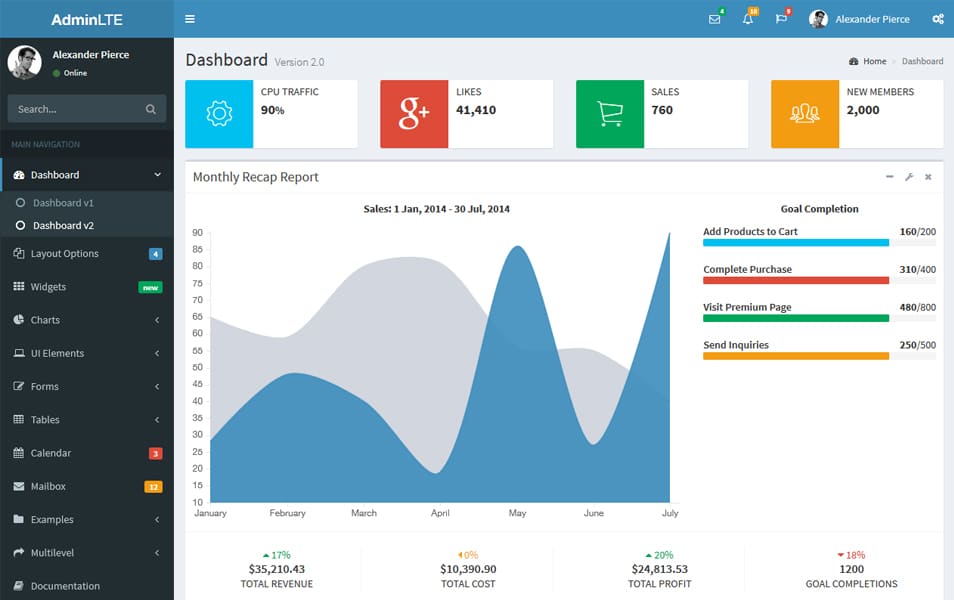Open the wrench settings on Monthly Recap Report
The width and height of the screenshot is (954, 600).
pos(909,176)
